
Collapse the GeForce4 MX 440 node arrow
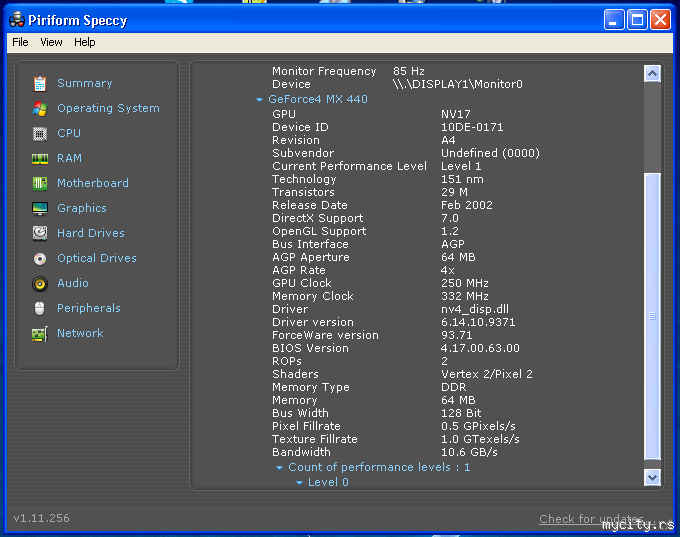pos(259,100)
